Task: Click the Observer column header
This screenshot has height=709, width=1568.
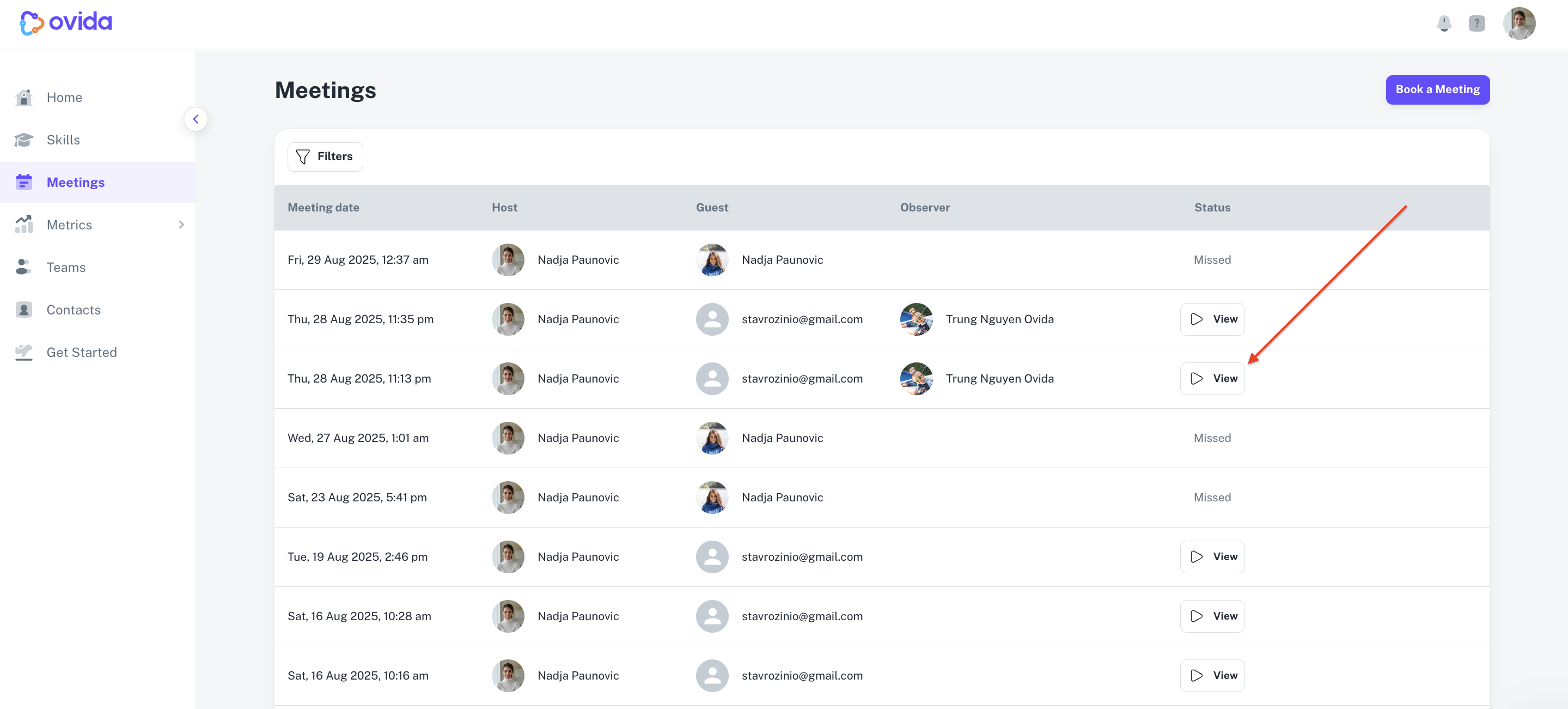Action: (925, 208)
